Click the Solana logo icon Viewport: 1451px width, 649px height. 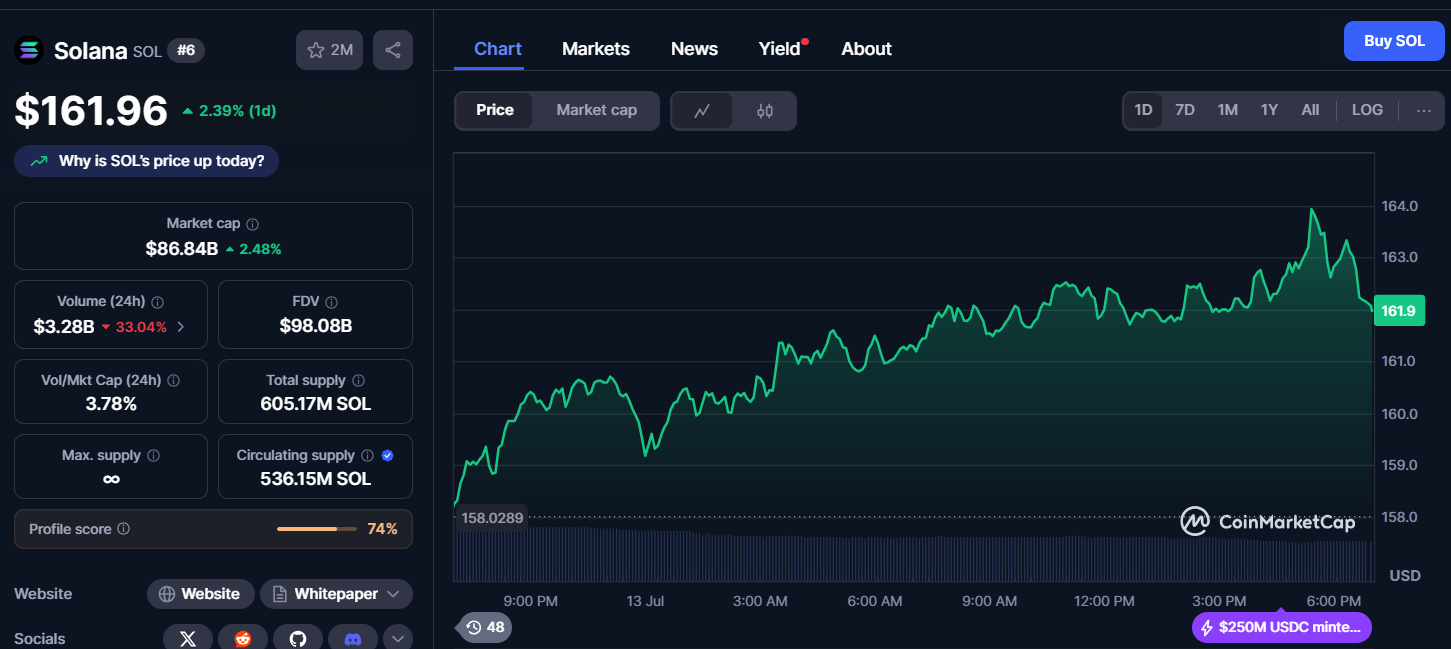pyautogui.click(x=28, y=50)
